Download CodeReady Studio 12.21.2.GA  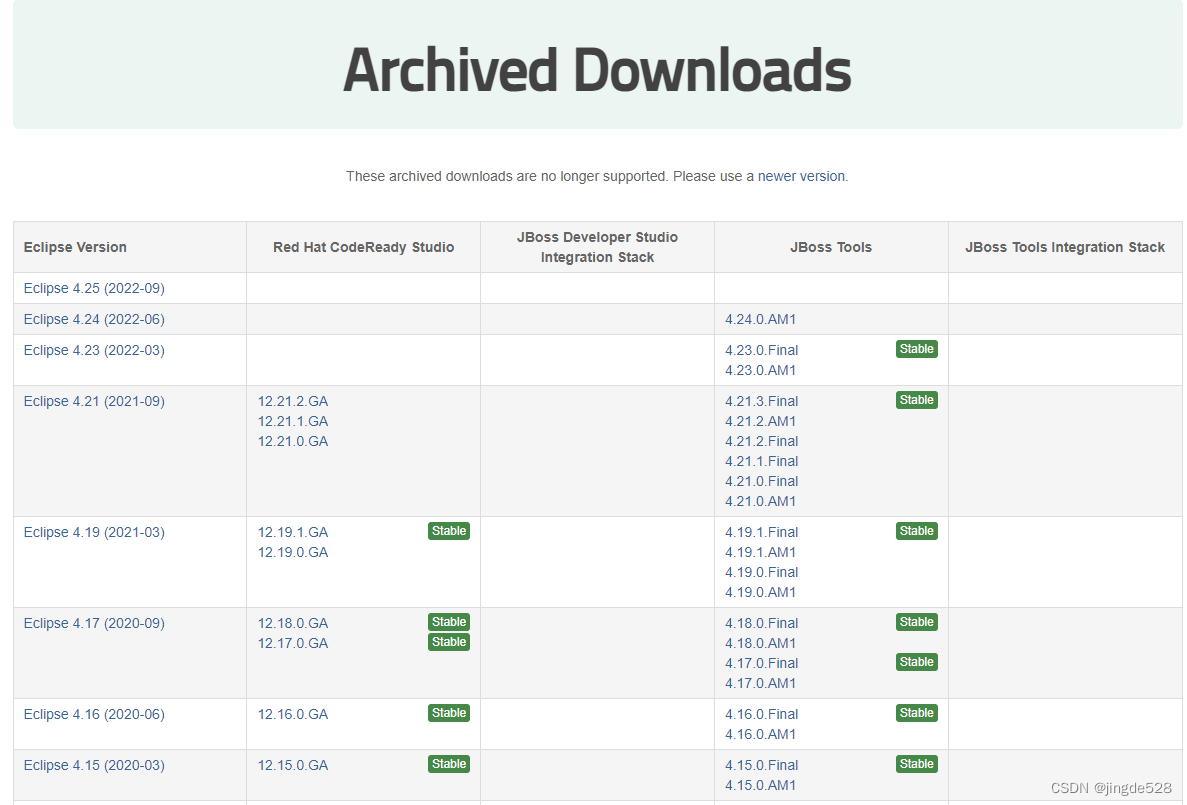tap(293, 401)
